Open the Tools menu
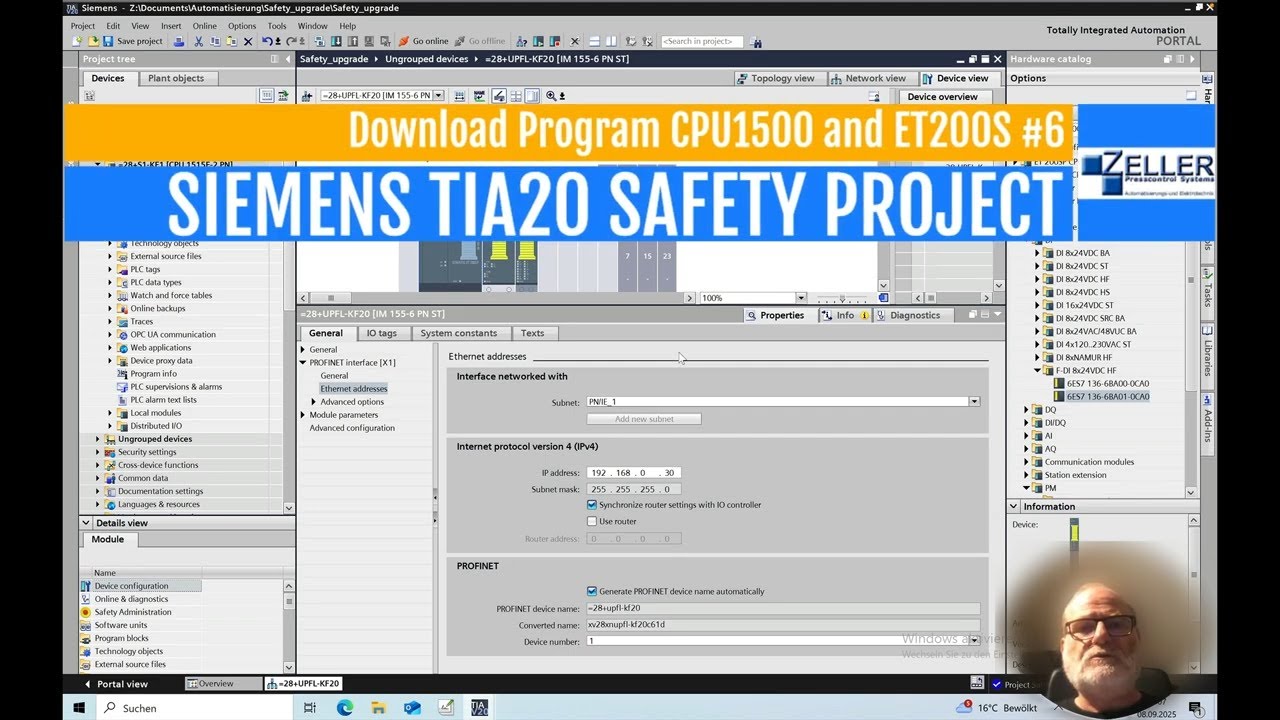 pyautogui.click(x=277, y=26)
